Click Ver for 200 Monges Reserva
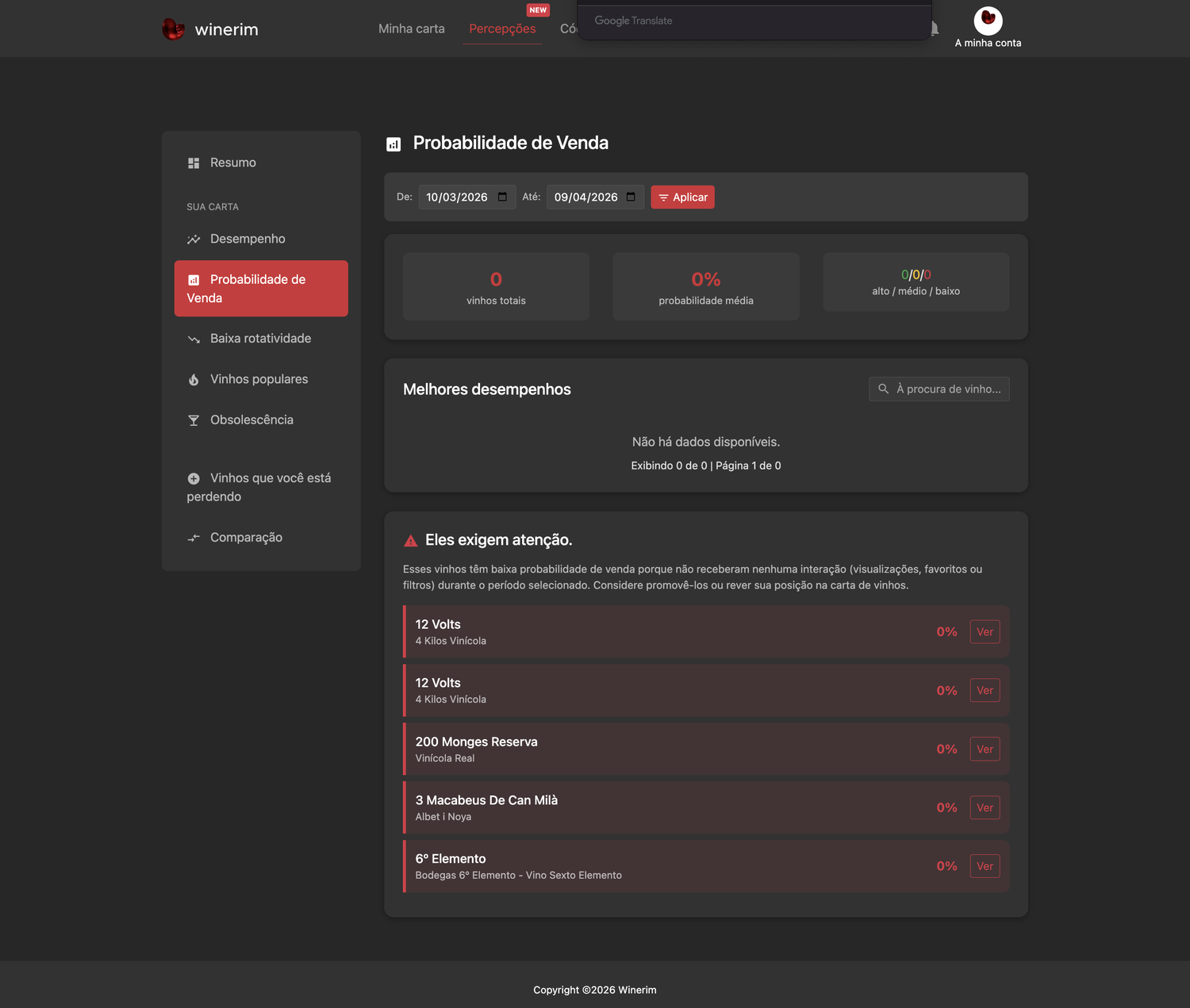Image resolution: width=1190 pixels, height=1008 pixels. [985, 749]
